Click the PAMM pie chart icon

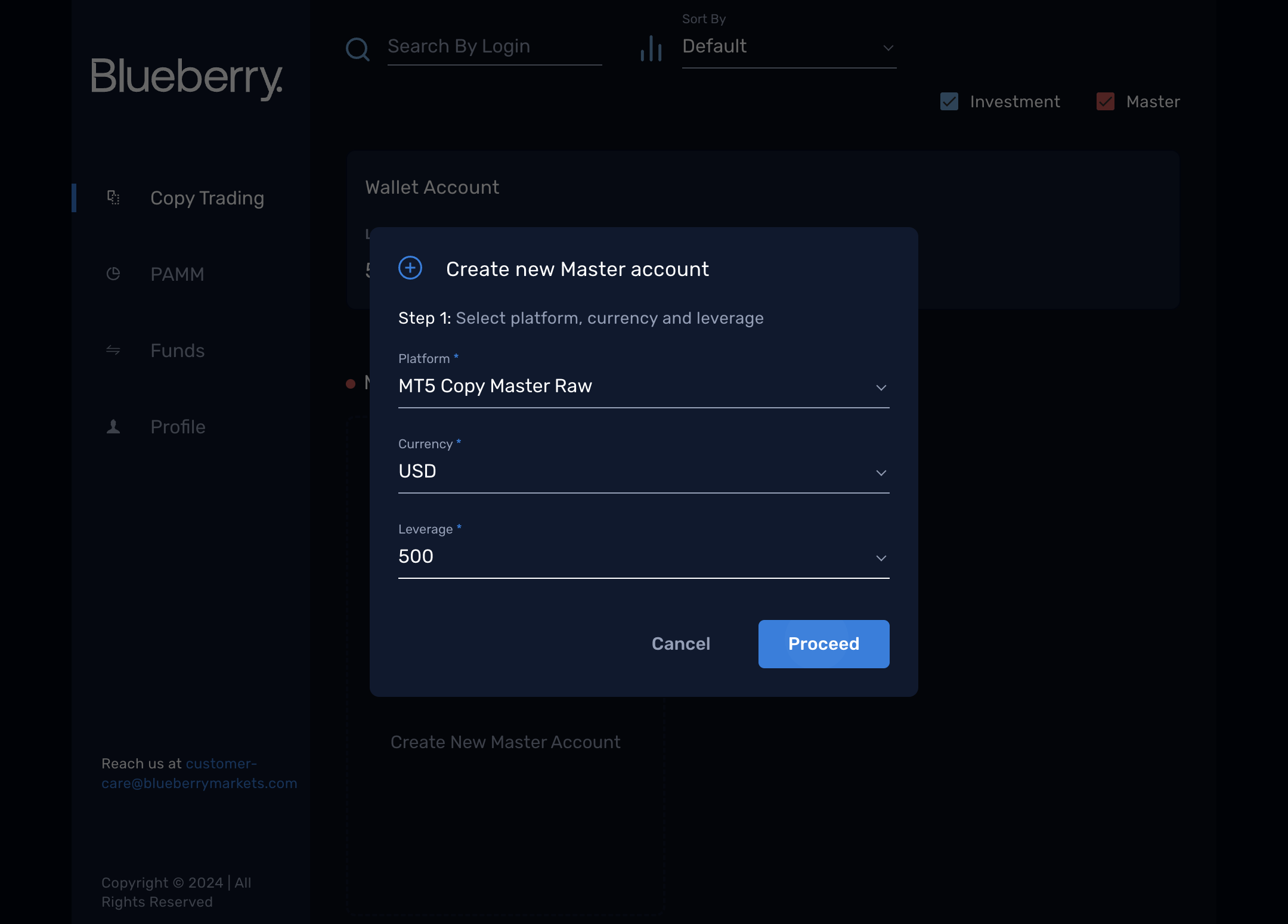point(113,274)
